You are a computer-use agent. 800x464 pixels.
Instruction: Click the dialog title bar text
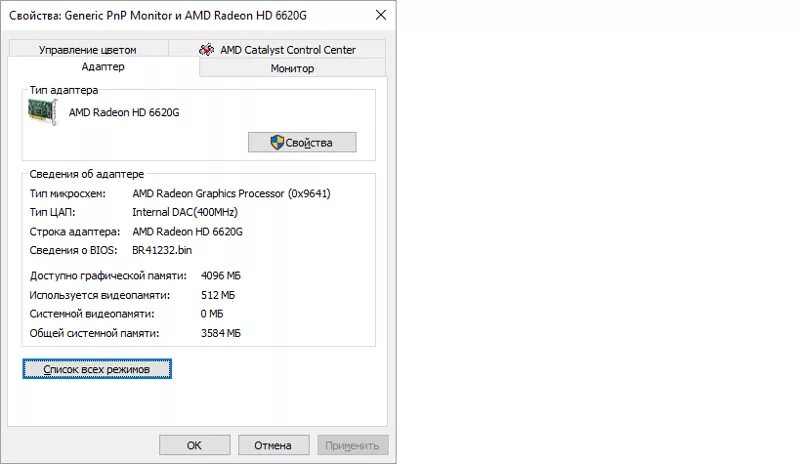coord(158,15)
